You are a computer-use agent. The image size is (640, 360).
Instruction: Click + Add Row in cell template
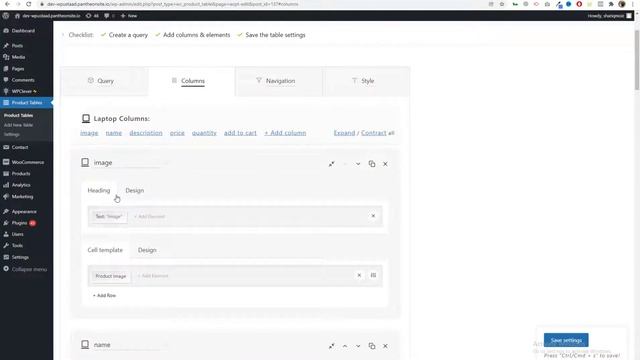[x=104, y=296]
